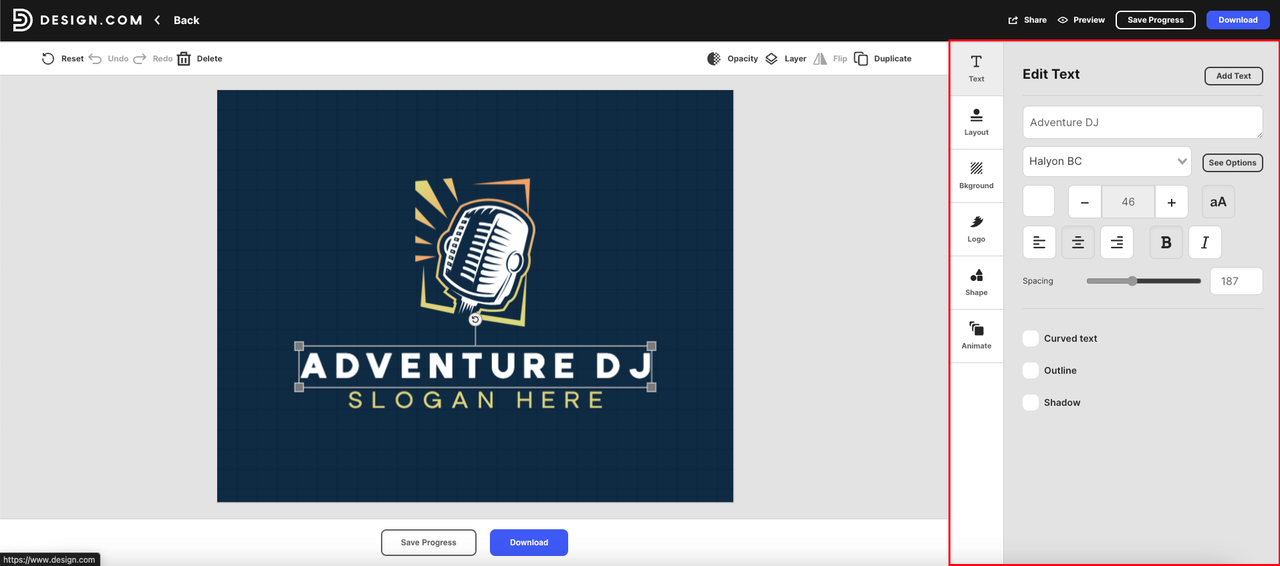This screenshot has width=1280, height=566.
Task: Click the Add Text button
Action: 1233,76
